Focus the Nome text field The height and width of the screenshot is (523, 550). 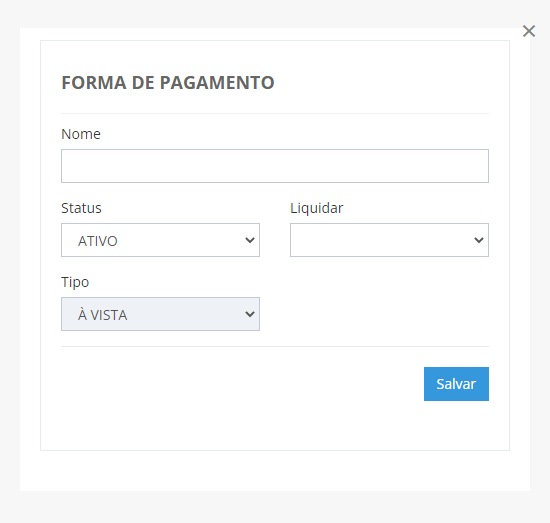click(275, 166)
